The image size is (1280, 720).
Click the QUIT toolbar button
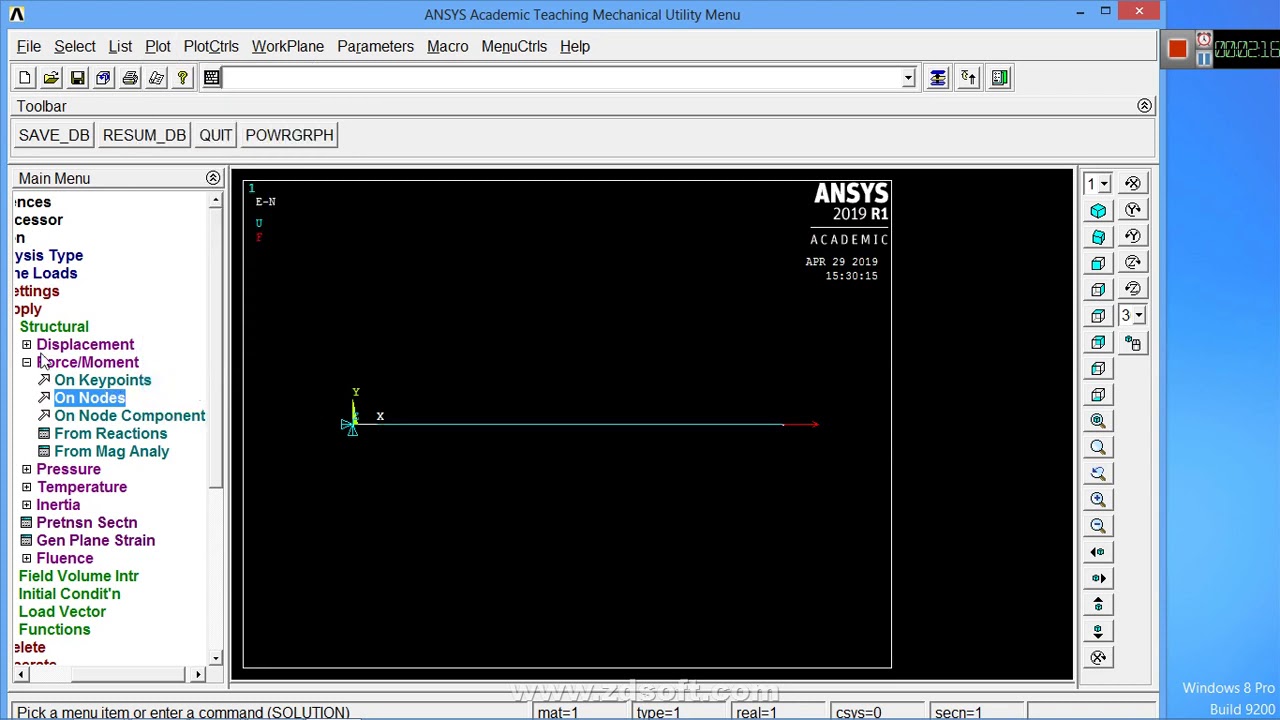(216, 135)
